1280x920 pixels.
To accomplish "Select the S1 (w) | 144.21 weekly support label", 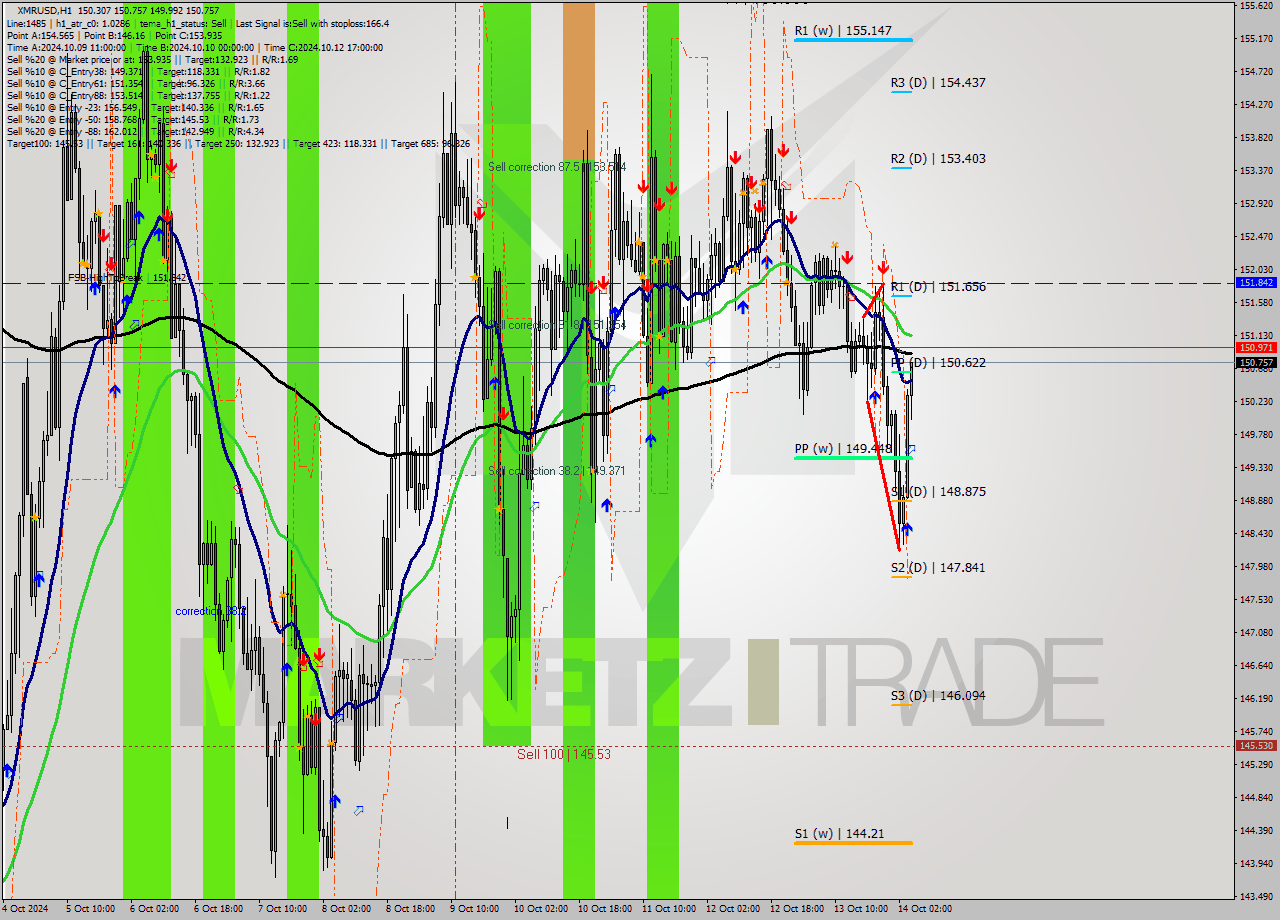I will (x=839, y=834).
